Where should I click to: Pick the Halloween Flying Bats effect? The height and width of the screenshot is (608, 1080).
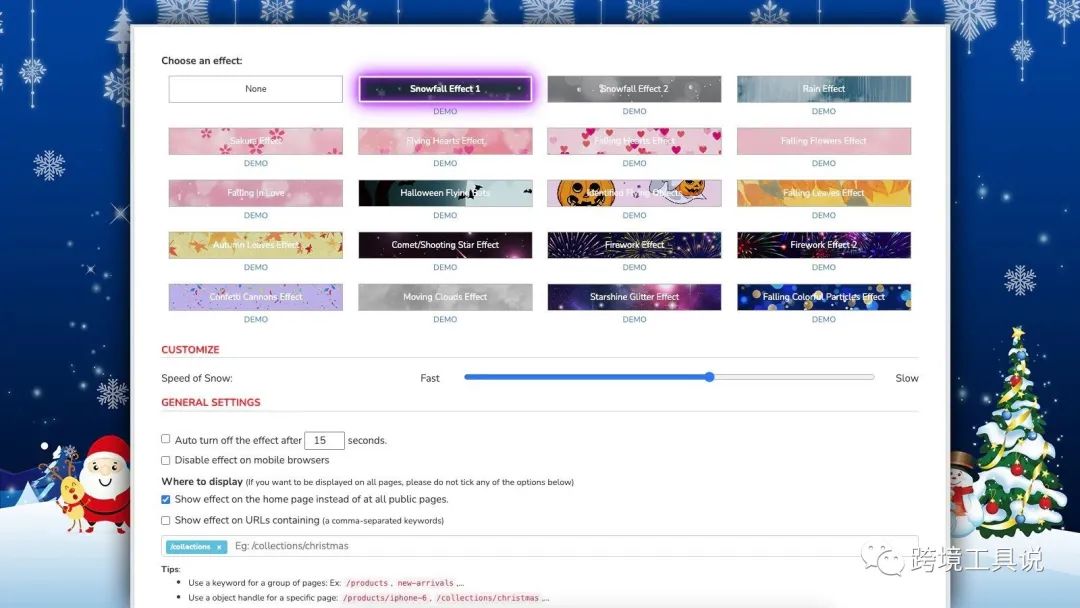pyautogui.click(x=444, y=192)
